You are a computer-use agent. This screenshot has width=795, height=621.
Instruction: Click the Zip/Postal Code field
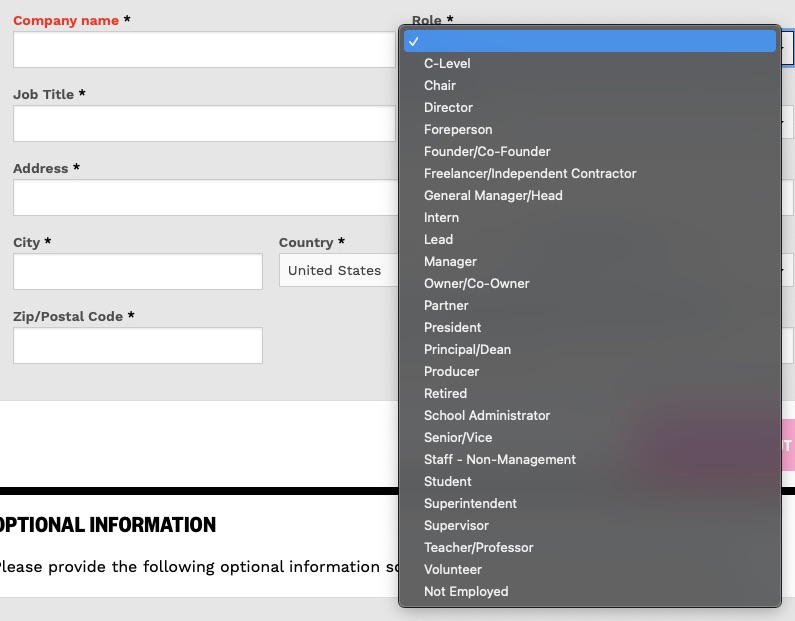coord(138,345)
